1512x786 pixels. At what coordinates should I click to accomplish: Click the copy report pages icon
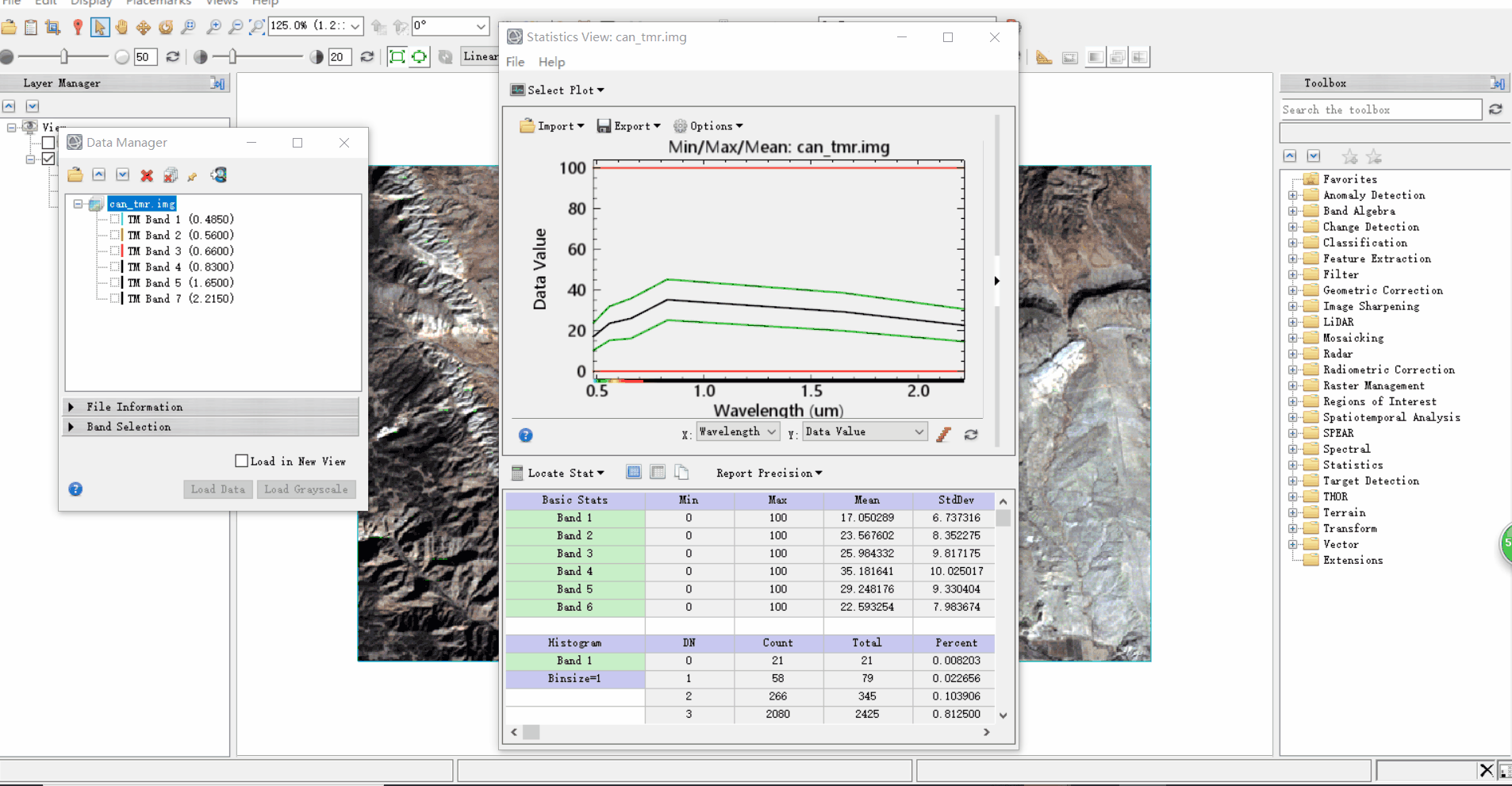681,472
